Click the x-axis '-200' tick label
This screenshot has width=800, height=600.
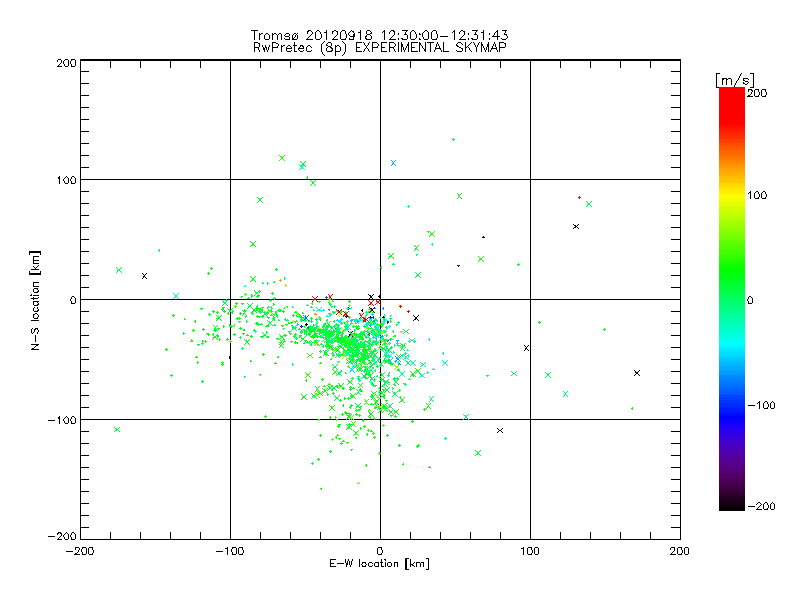pos(80,551)
